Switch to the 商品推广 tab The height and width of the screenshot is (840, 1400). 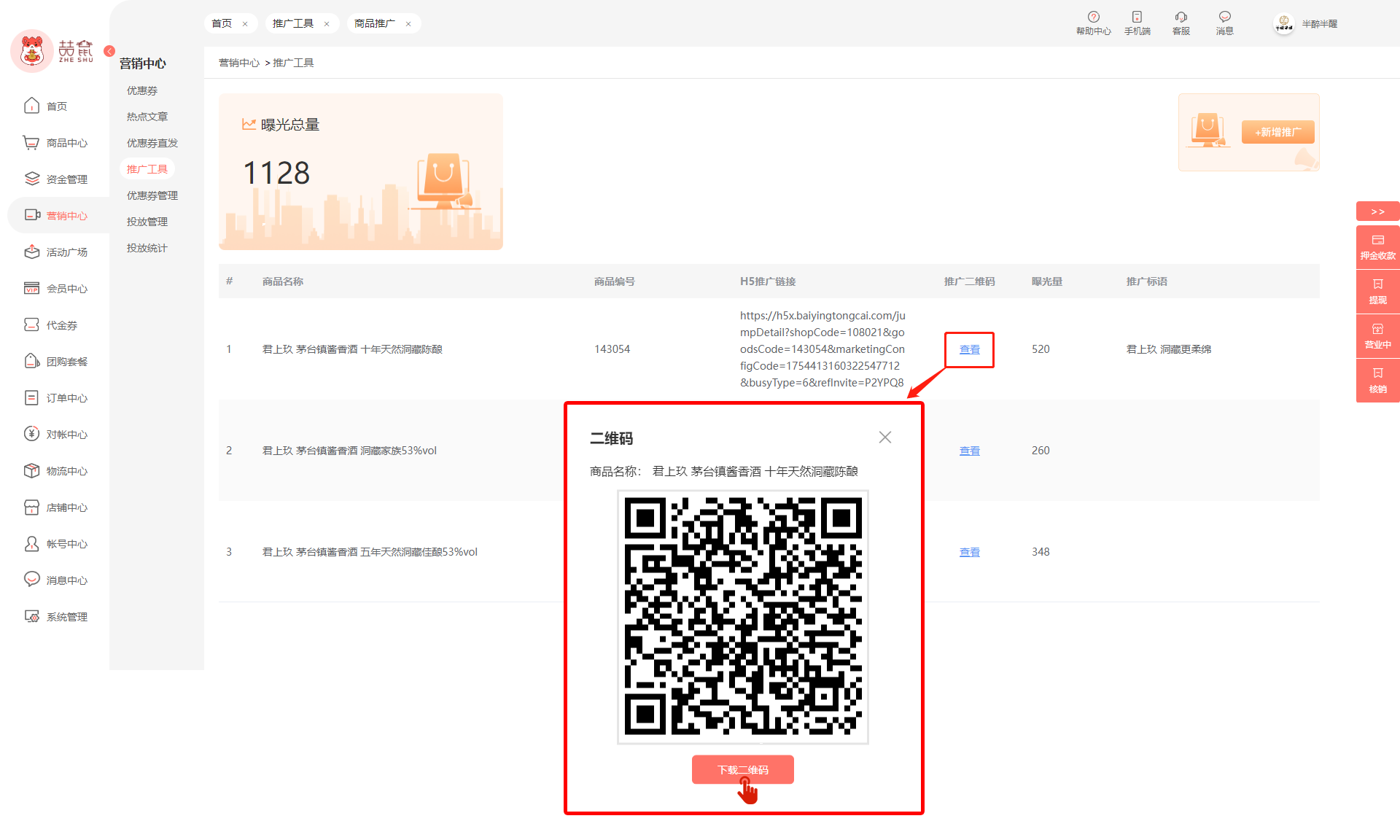[x=375, y=24]
